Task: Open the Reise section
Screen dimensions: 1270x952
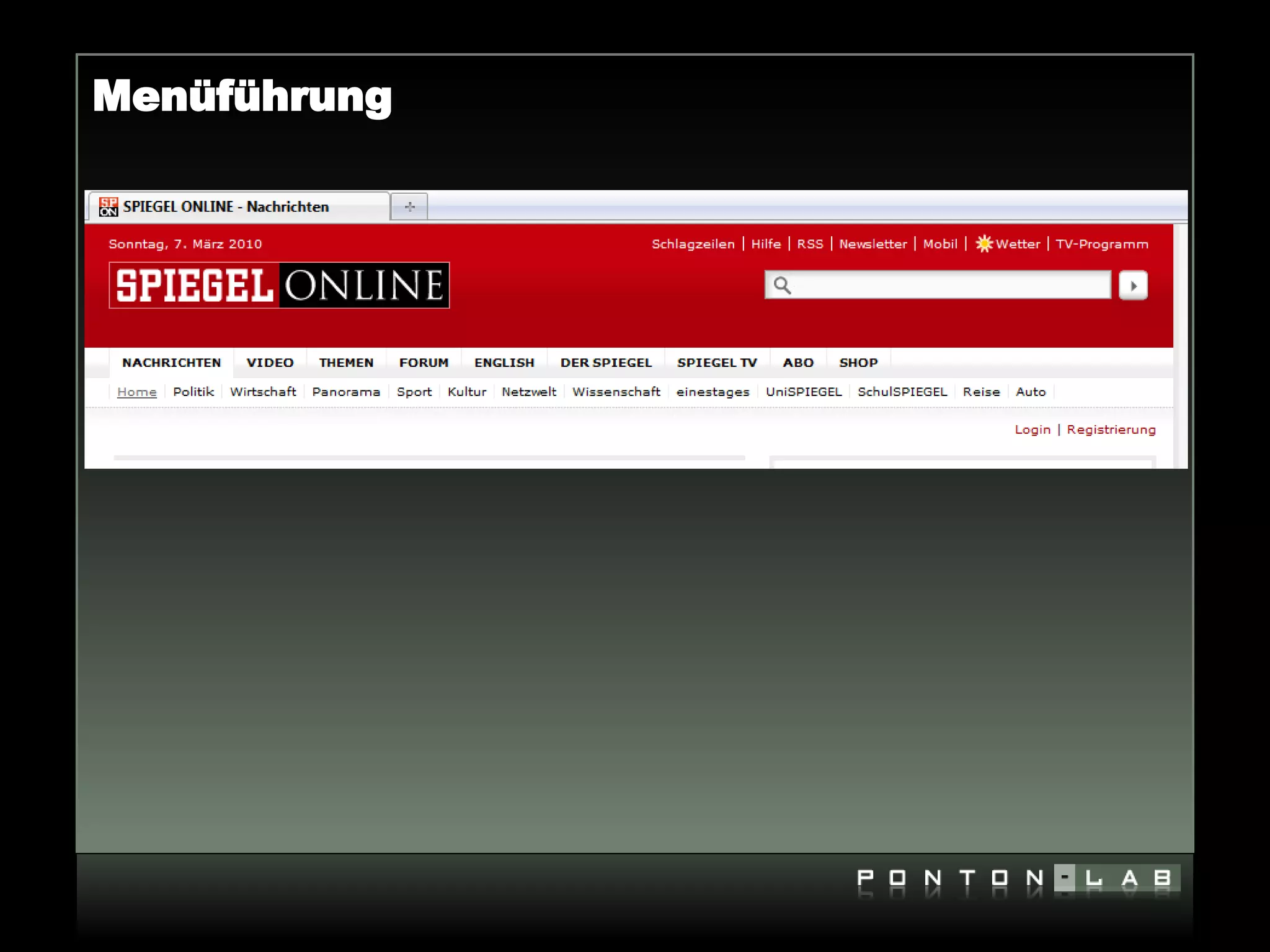Action: pos(982,392)
